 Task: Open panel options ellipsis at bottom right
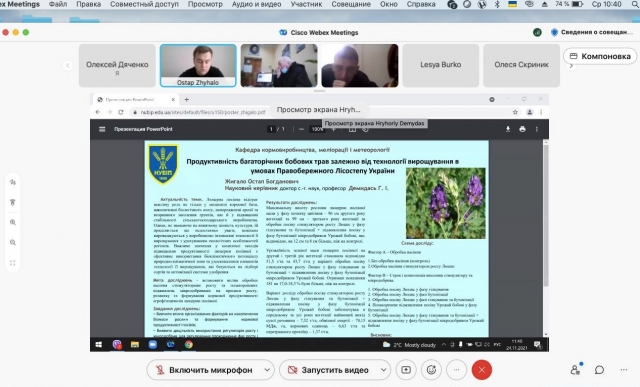pos(623,370)
